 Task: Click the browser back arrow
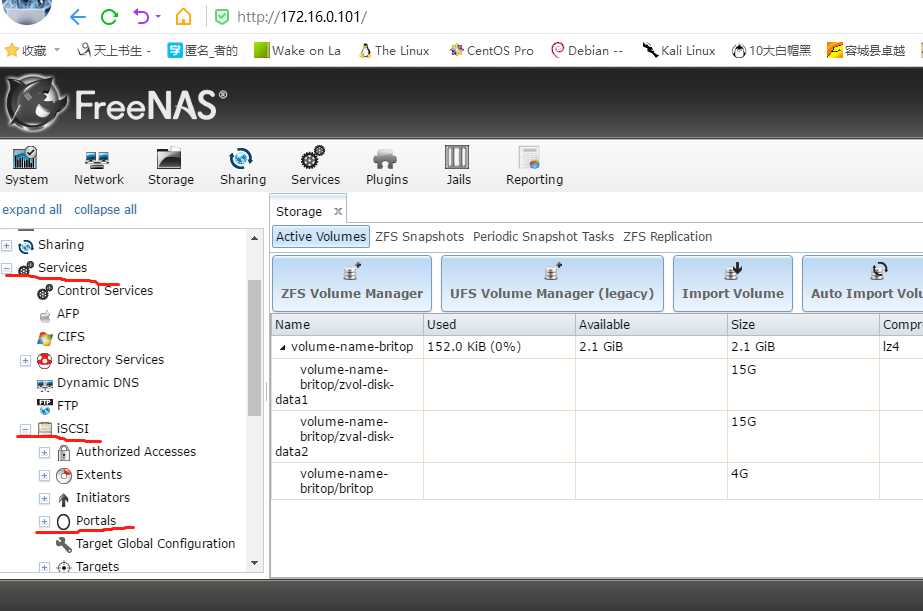pyautogui.click(x=77, y=16)
